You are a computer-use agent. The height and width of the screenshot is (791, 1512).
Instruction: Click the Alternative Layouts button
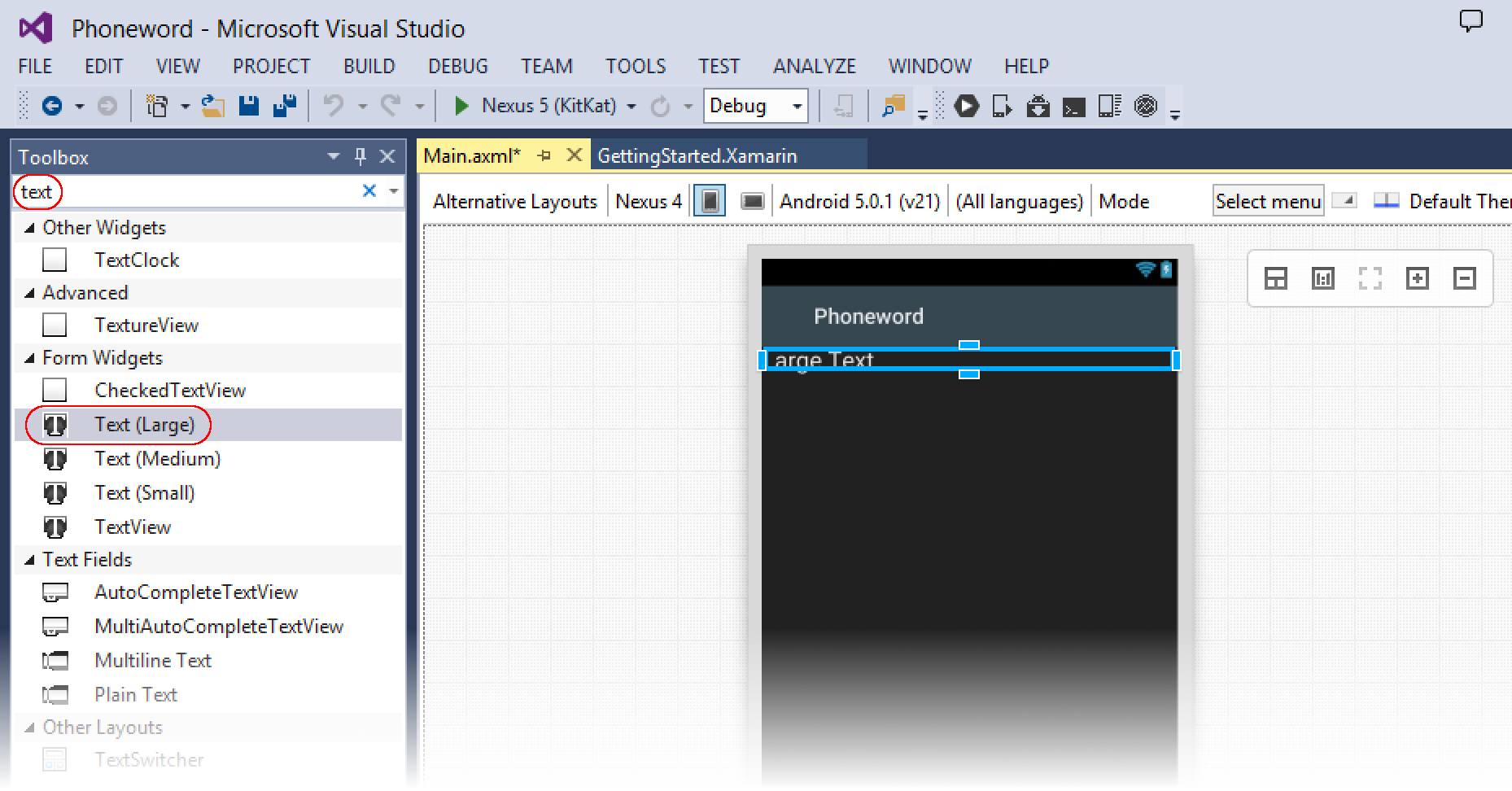pyautogui.click(x=514, y=201)
